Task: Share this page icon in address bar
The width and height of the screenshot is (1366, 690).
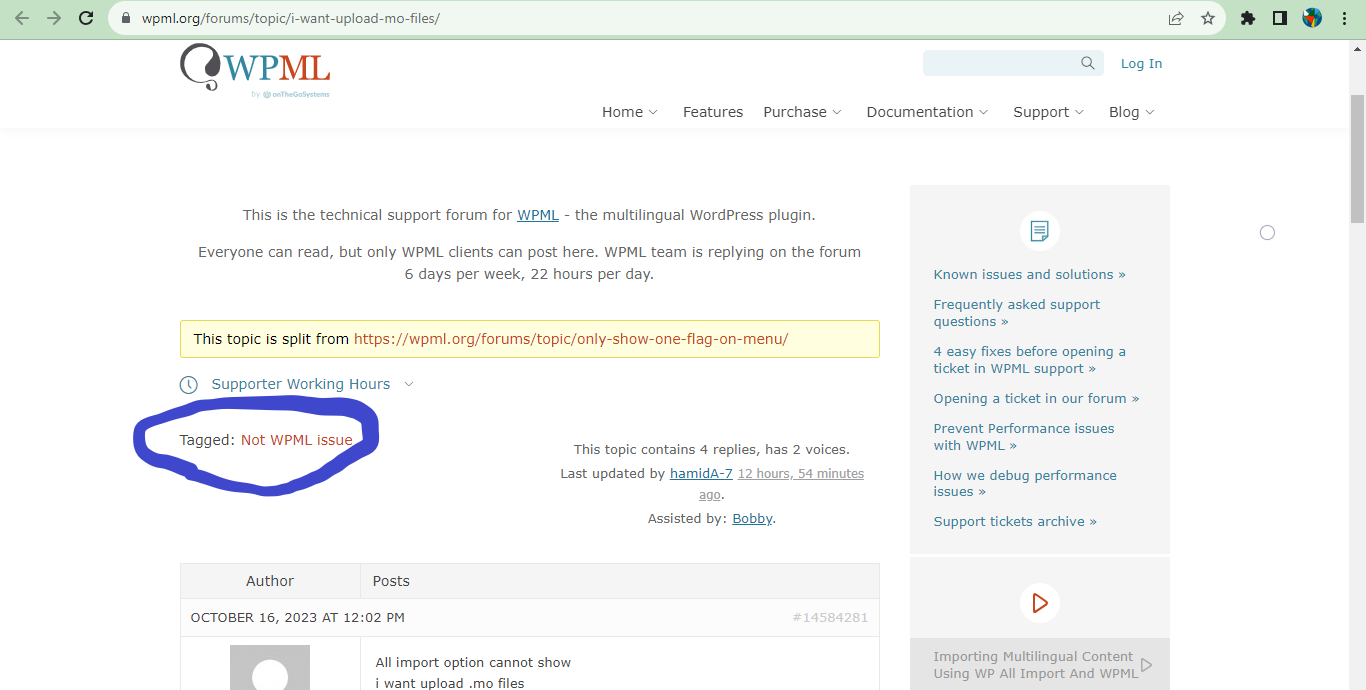Action: click(1176, 18)
